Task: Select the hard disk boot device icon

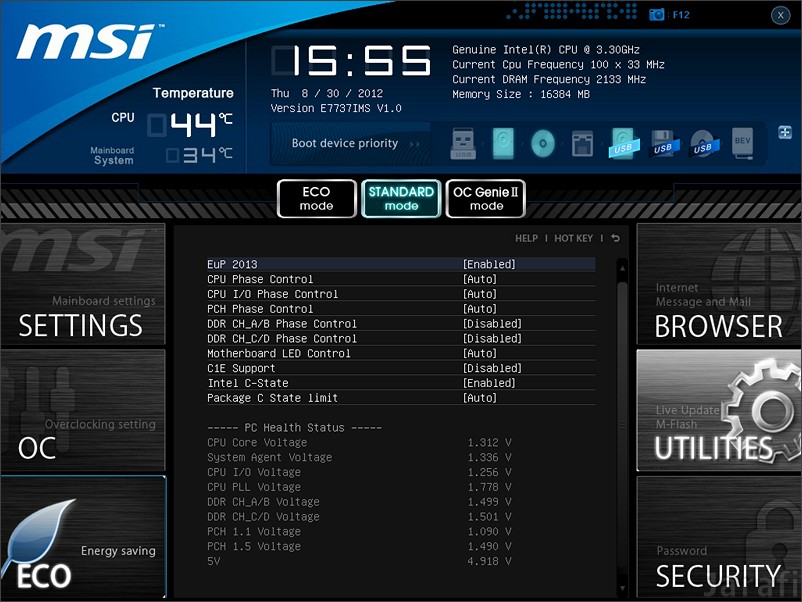Action: click(x=503, y=144)
